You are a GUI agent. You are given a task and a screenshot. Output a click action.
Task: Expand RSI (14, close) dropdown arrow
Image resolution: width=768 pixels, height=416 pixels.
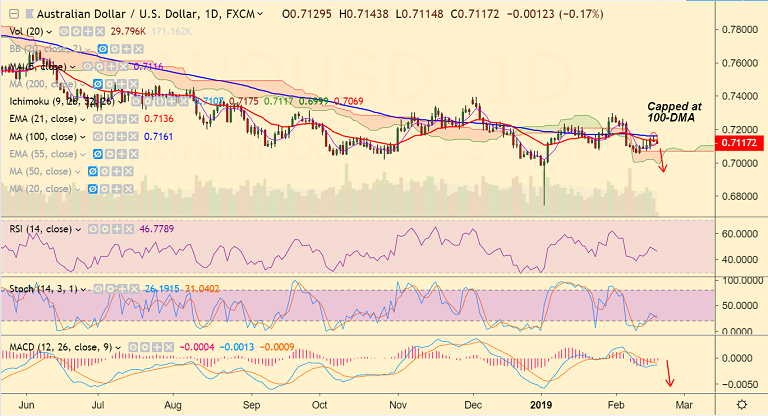click(x=78, y=229)
